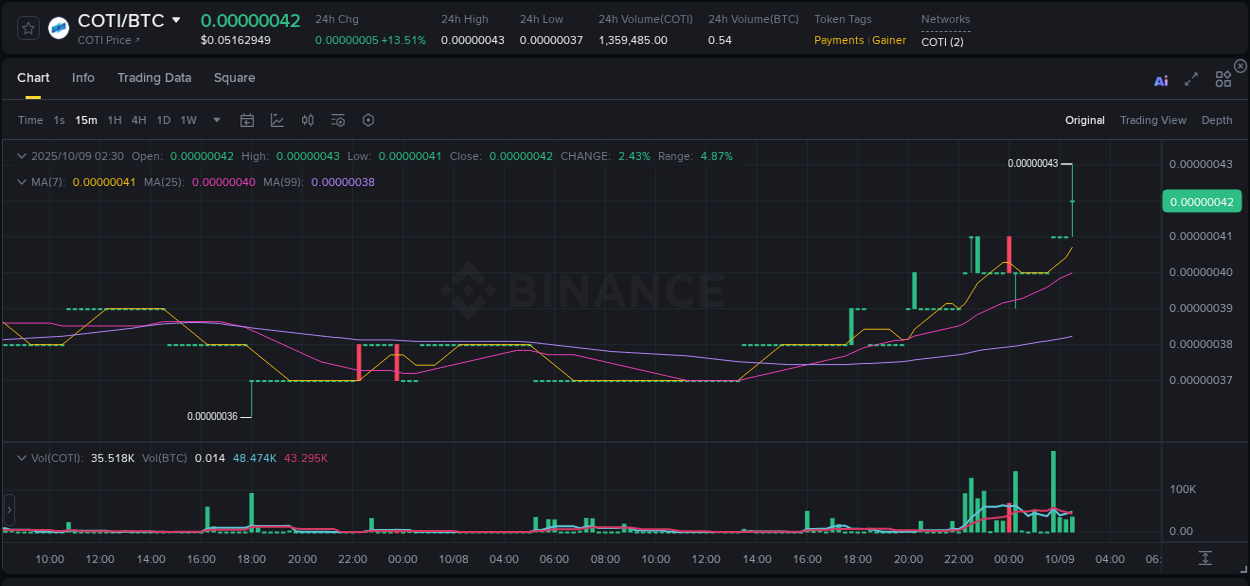1250x586 pixels.
Task: Switch chart to Depth view
Action: pos(1216,120)
